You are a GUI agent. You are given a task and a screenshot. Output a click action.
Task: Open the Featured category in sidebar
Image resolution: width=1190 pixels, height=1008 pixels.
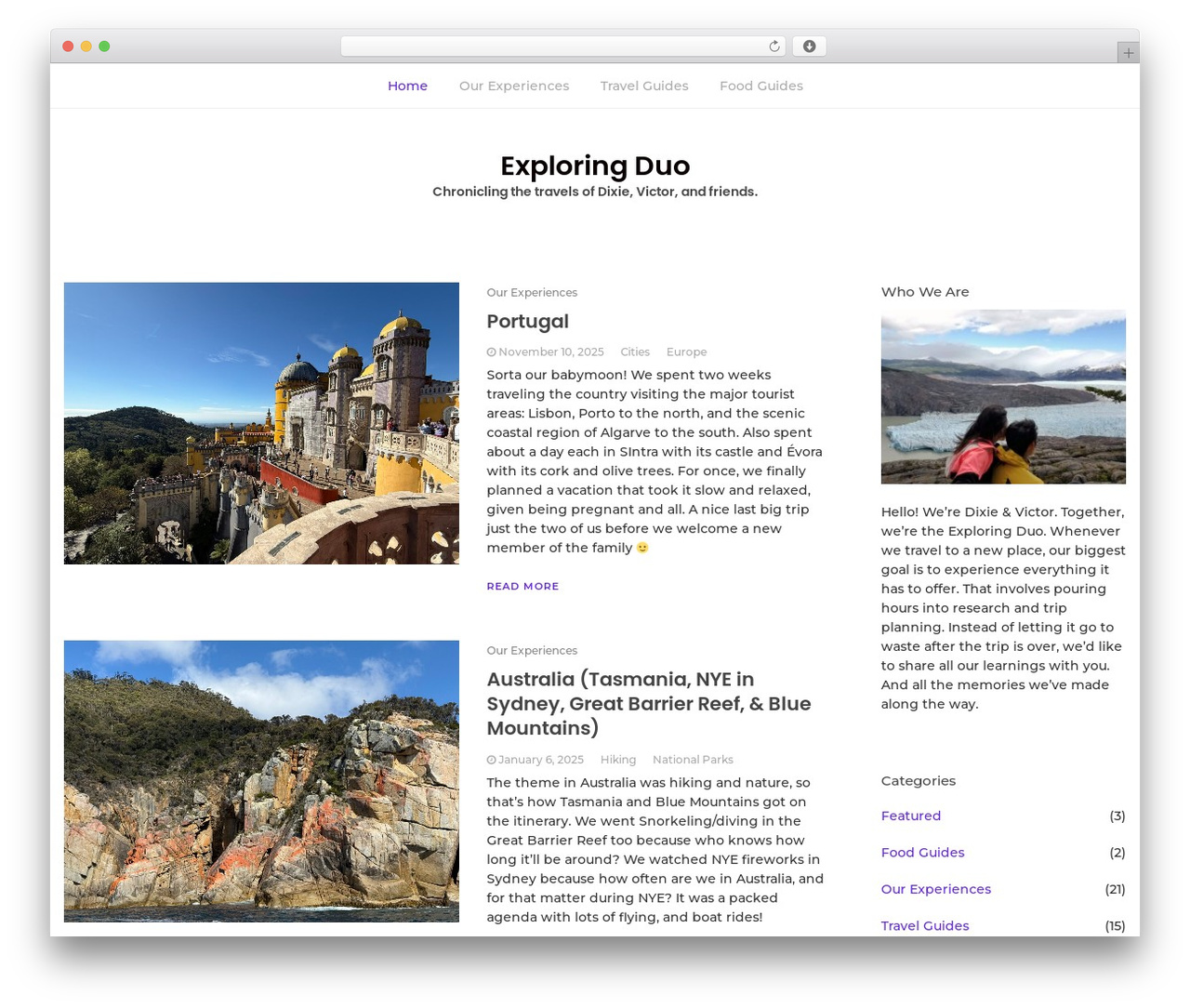coord(911,816)
